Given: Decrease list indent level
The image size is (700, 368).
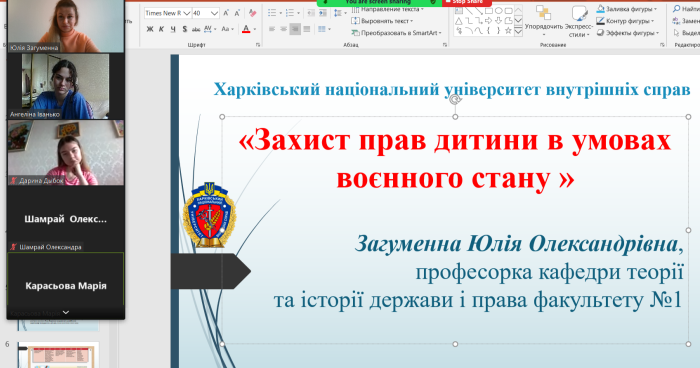Looking at the screenshot, I should click(x=311, y=13).
